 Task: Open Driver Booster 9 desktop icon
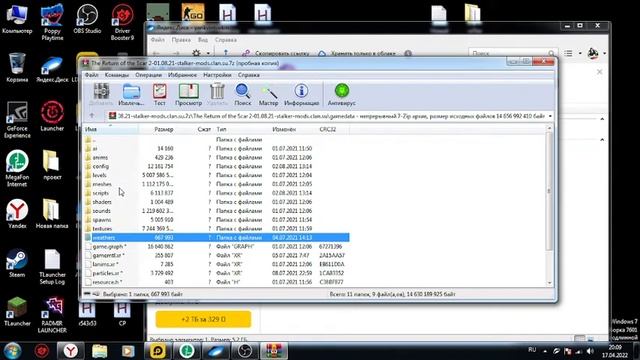[x=122, y=22]
